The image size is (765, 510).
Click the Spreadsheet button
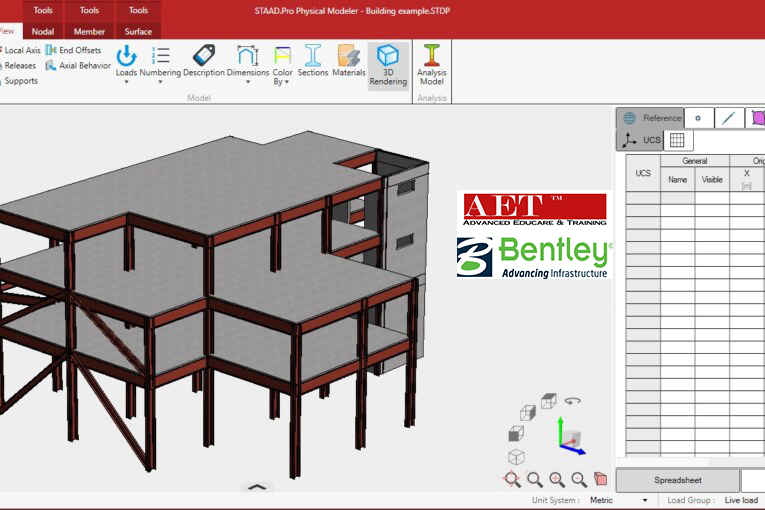(677, 480)
